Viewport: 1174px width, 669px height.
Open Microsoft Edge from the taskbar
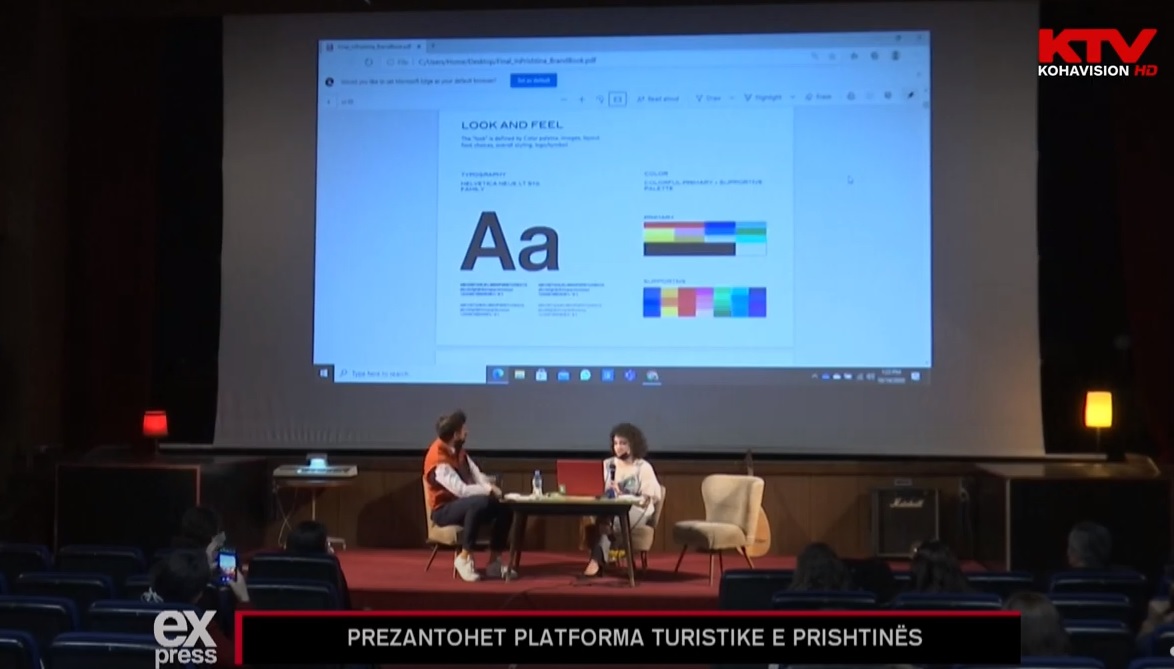[498, 375]
